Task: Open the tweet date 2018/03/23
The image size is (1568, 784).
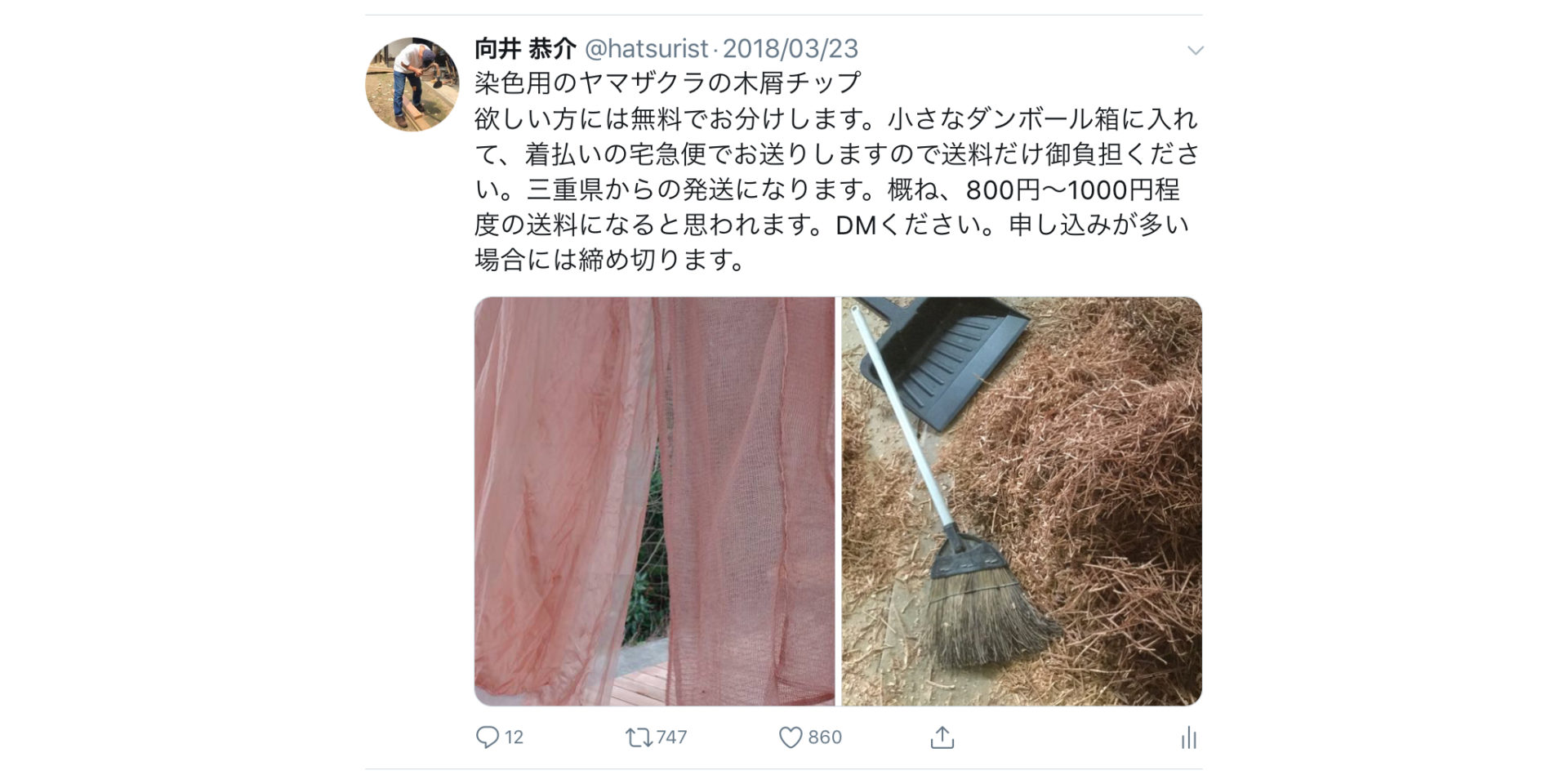Action: [x=790, y=49]
